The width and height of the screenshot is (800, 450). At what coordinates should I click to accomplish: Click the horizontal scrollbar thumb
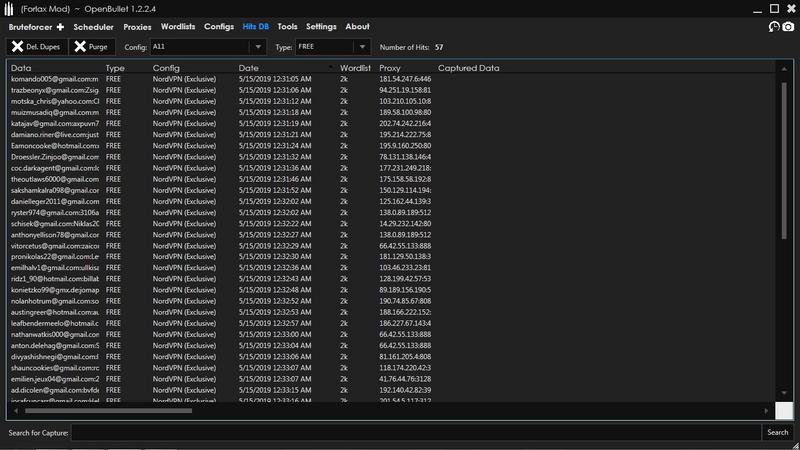[x=109, y=410]
